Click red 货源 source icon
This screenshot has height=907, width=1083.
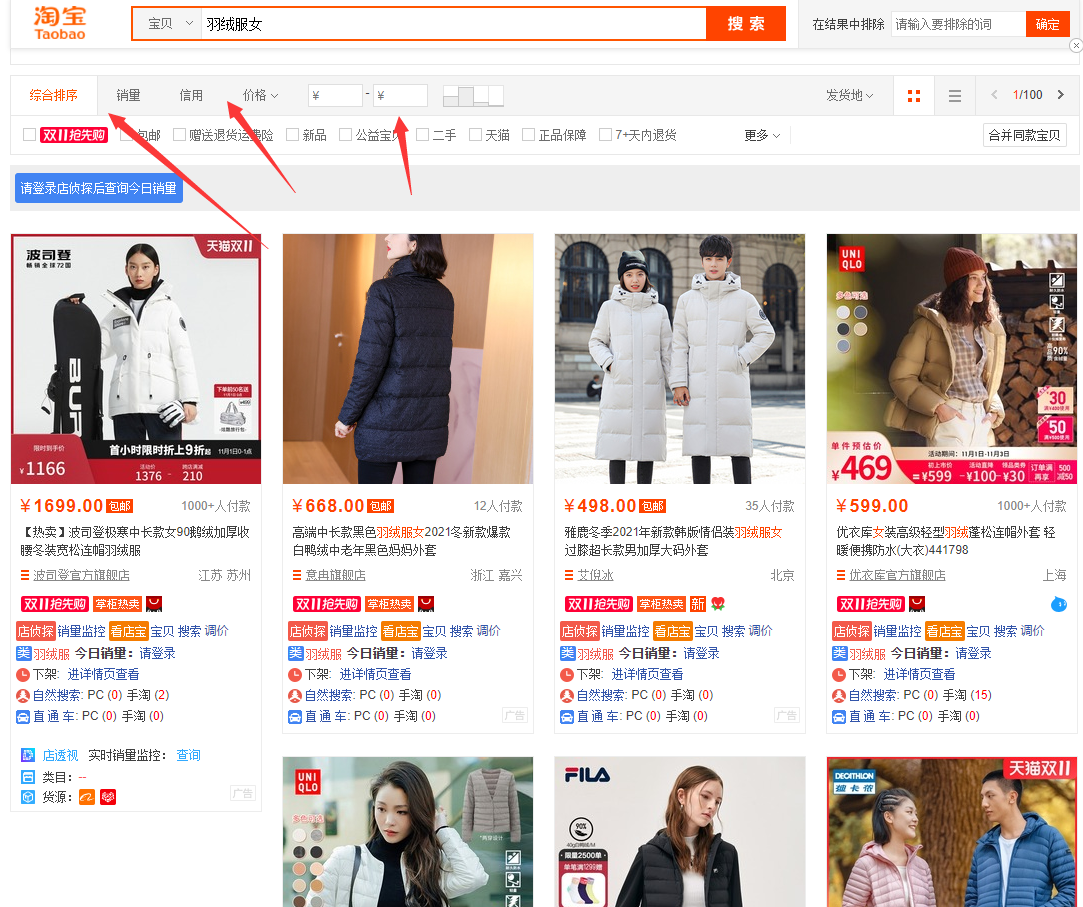pyautogui.click(x=108, y=797)
